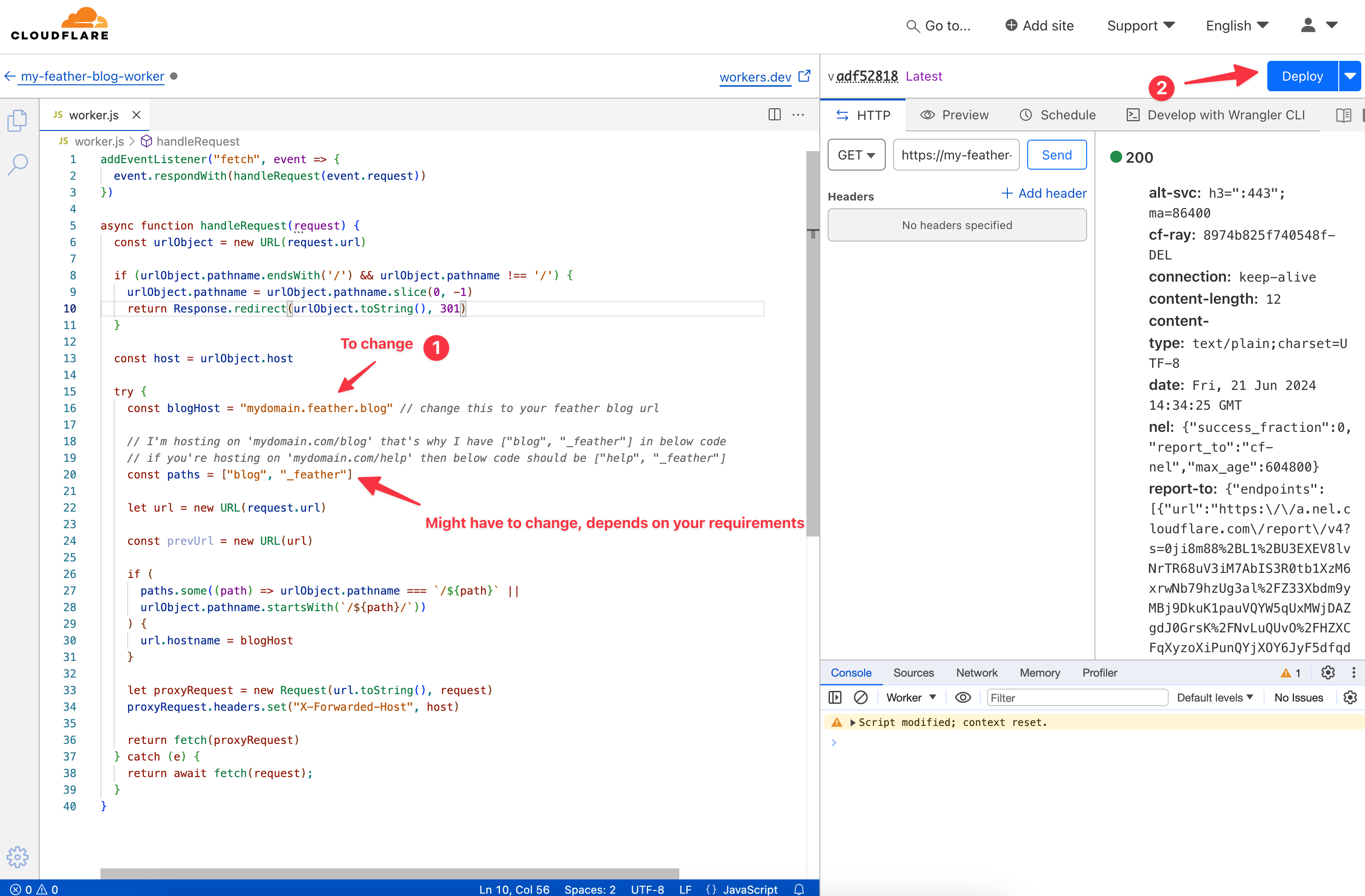Click worker.js in the breadcrumb
1365x896 pixels.
[99, 141]
